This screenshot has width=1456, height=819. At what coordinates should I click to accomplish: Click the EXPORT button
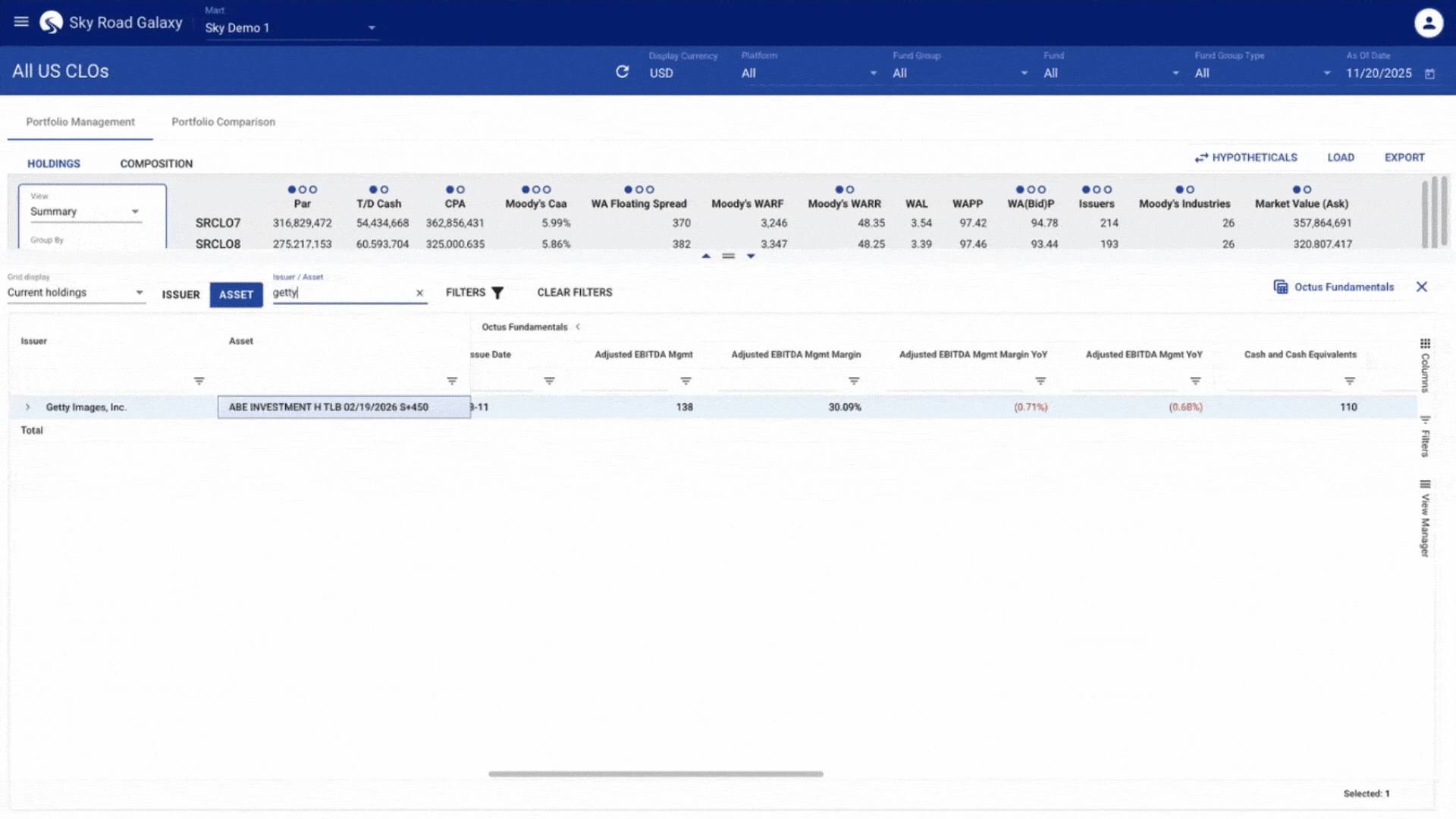click(1404, 158)
